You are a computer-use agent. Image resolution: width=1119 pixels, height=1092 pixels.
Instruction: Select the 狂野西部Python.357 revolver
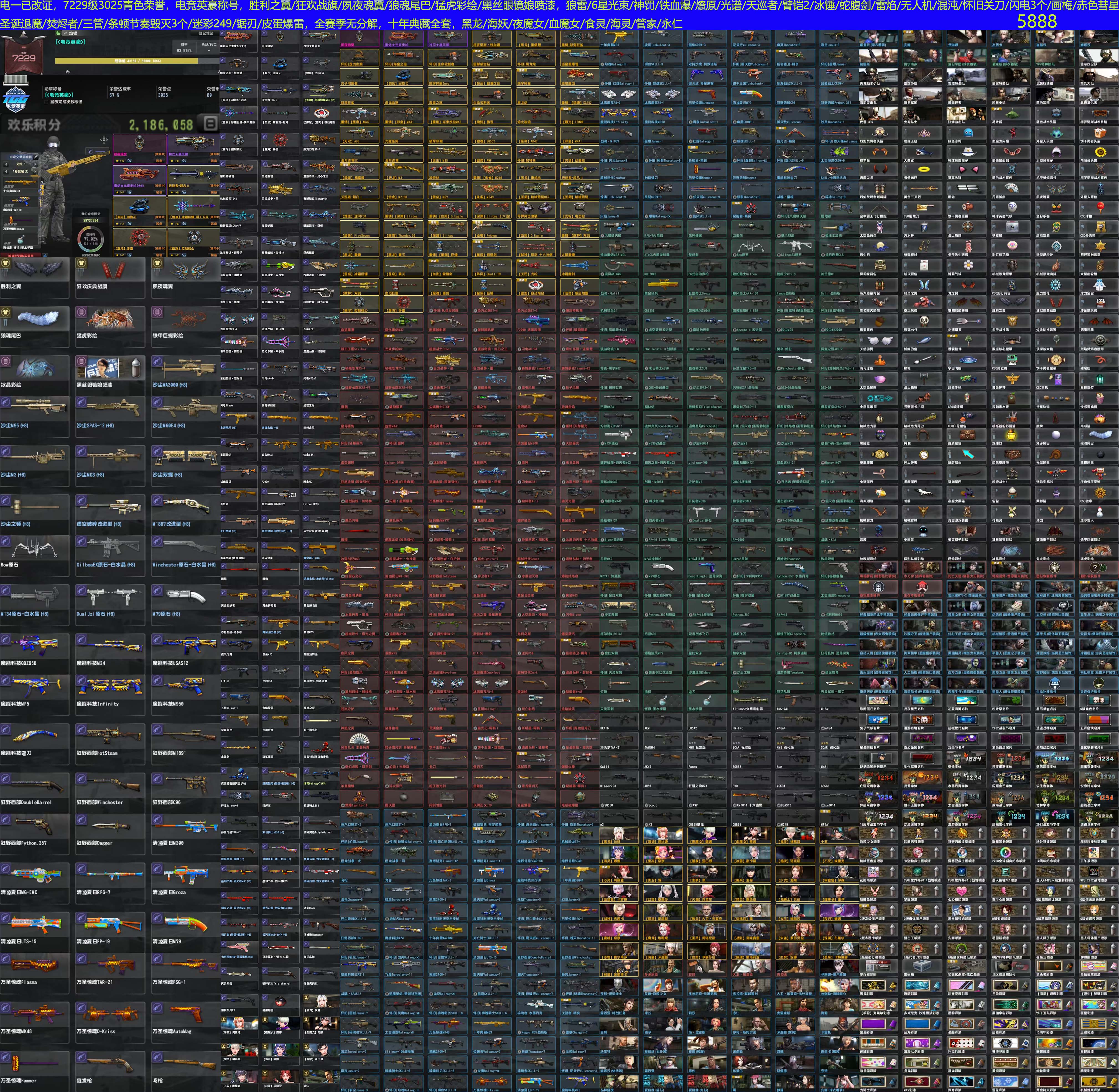(34, 835)
